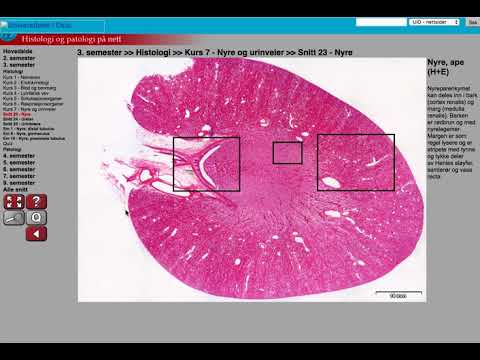The height and width of the screenshot is (360, 480).
Task: Click the Søk button in the top bar
Action: (472, 22)
